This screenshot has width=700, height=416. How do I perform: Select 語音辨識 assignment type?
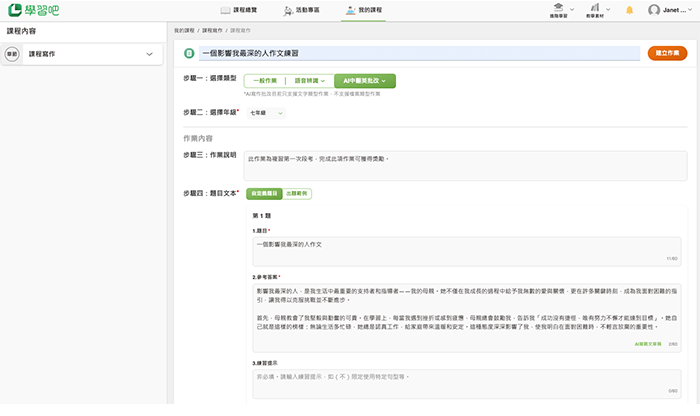pos(309,80)
